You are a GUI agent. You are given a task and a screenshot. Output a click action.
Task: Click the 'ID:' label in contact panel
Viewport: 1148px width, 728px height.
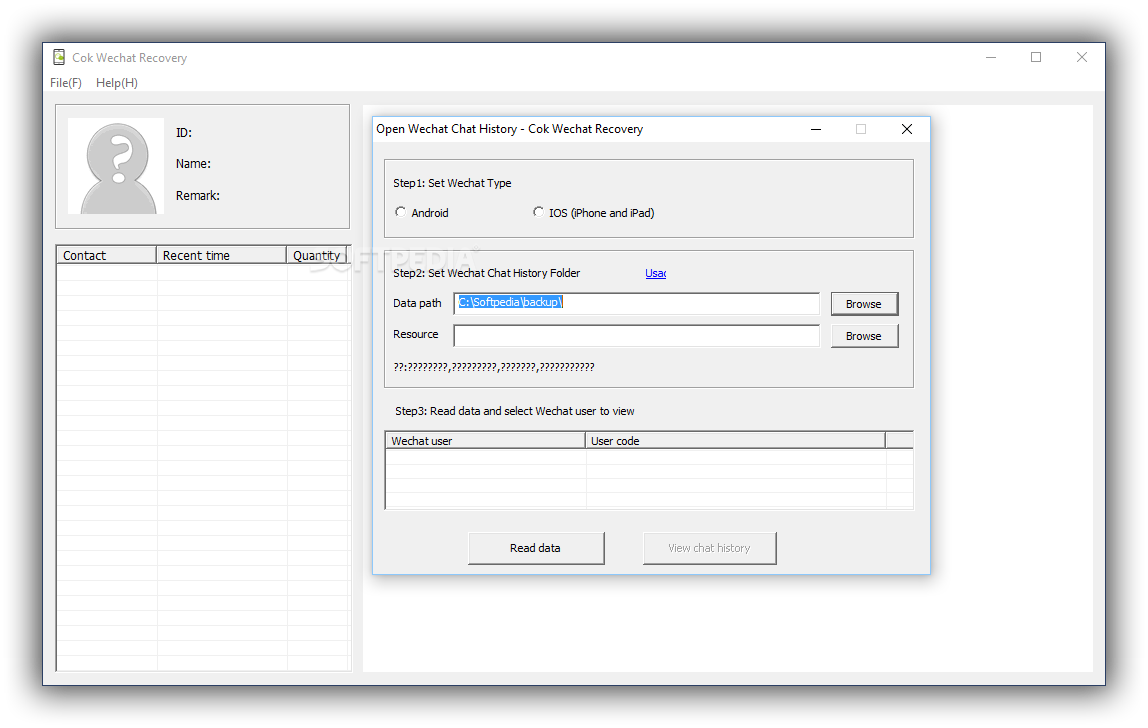point(184,133)
